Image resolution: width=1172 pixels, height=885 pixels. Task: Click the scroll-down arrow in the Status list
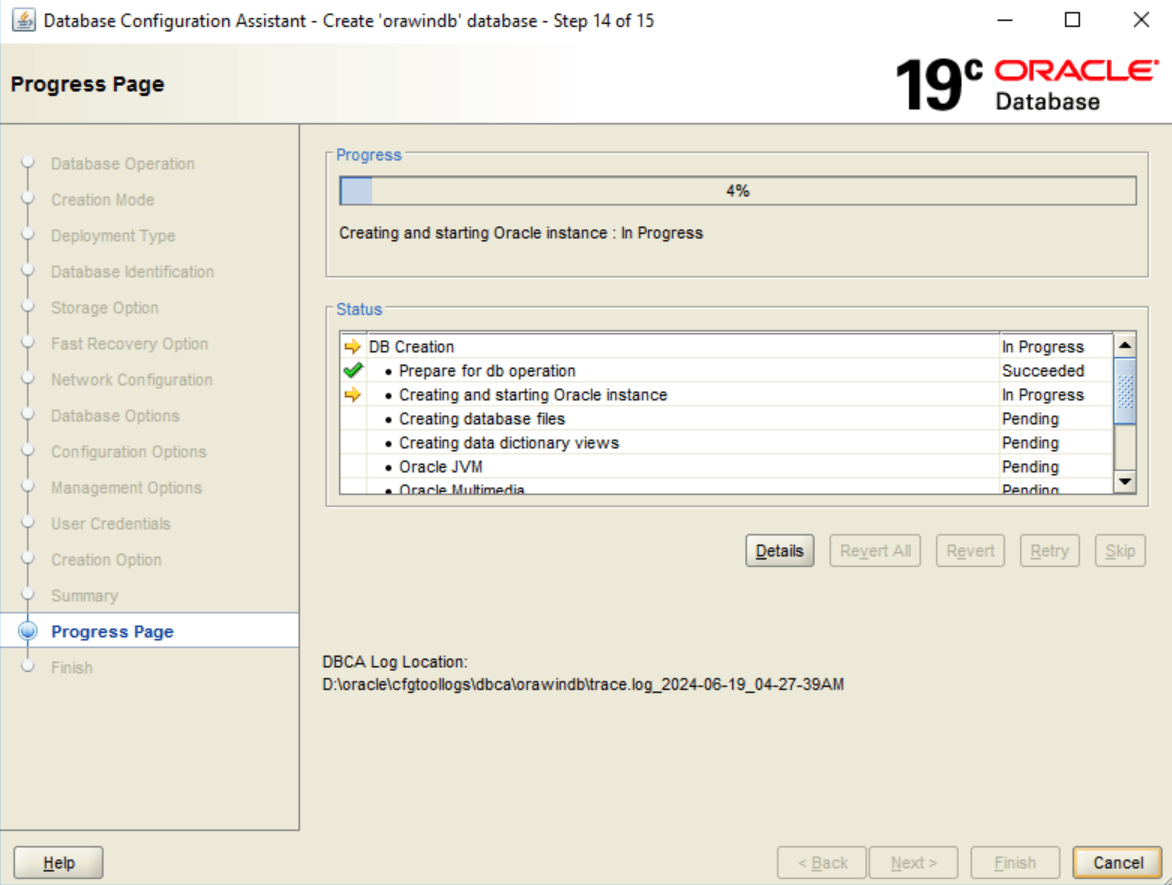(x=1124, y=483)
